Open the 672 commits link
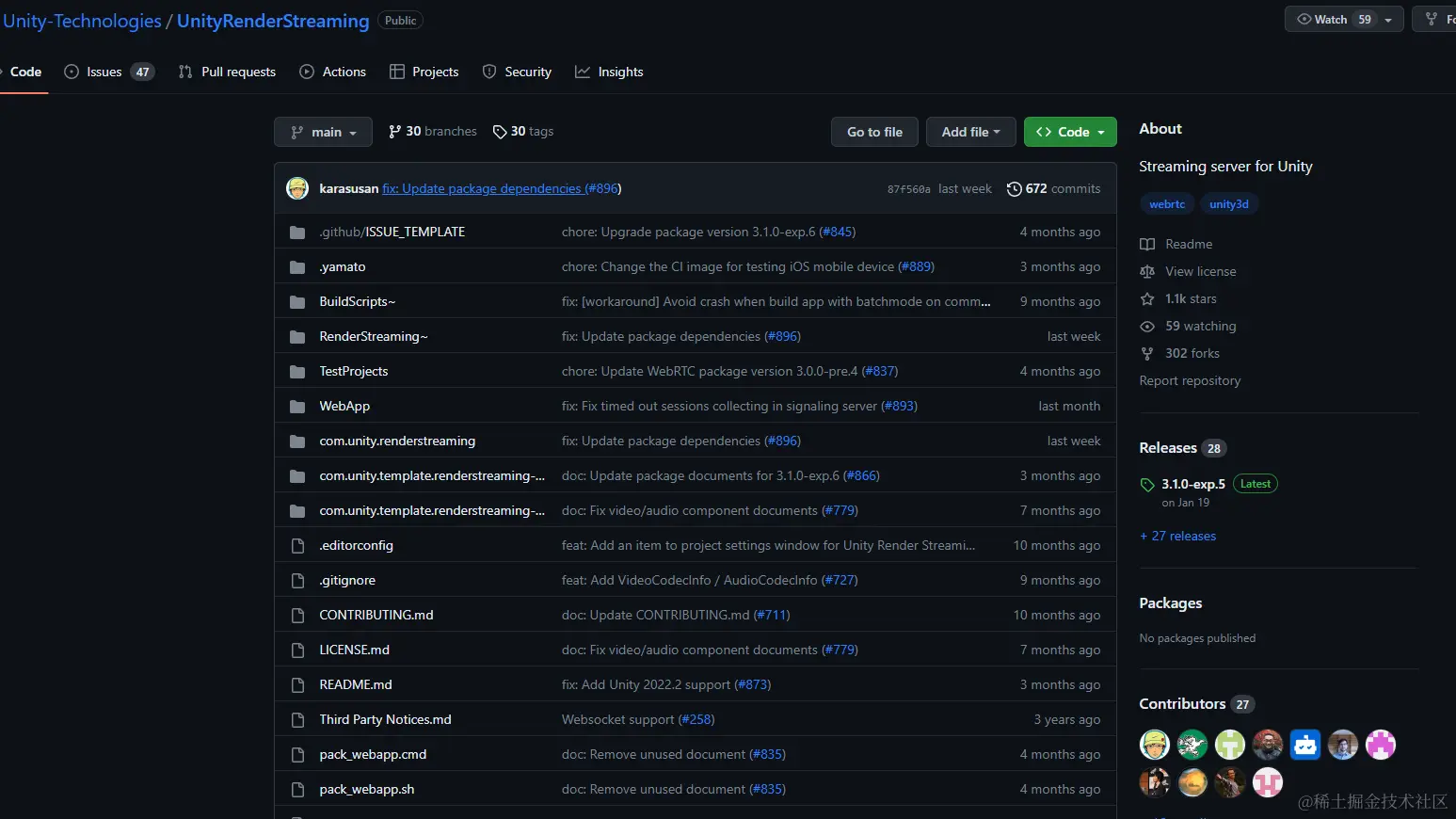Viewport: 1456px width, 819px height. (1053, 189)
